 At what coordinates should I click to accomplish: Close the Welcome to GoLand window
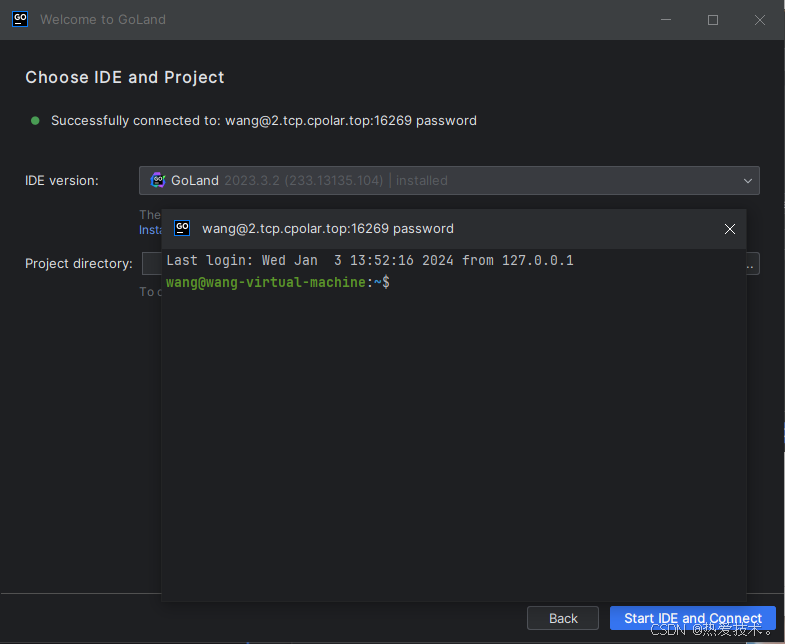click(759, 20)
